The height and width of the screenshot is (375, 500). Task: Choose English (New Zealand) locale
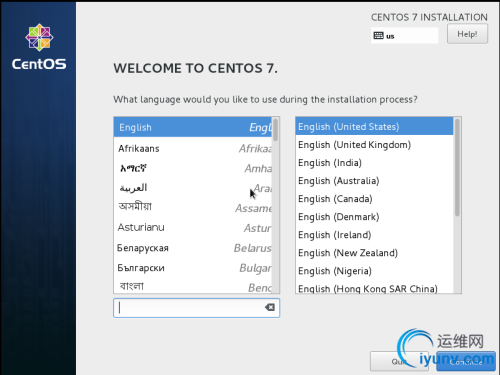374,253
